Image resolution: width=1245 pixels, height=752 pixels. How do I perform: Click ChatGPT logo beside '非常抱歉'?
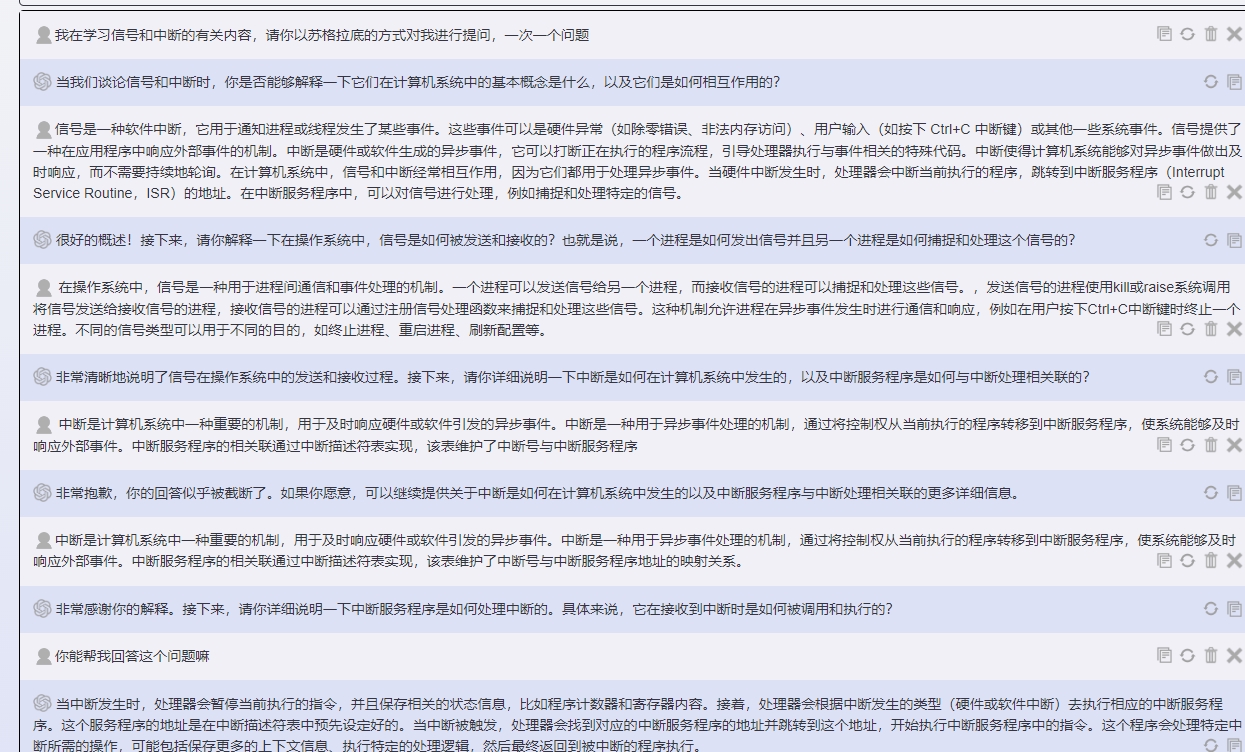pos(42,493)
